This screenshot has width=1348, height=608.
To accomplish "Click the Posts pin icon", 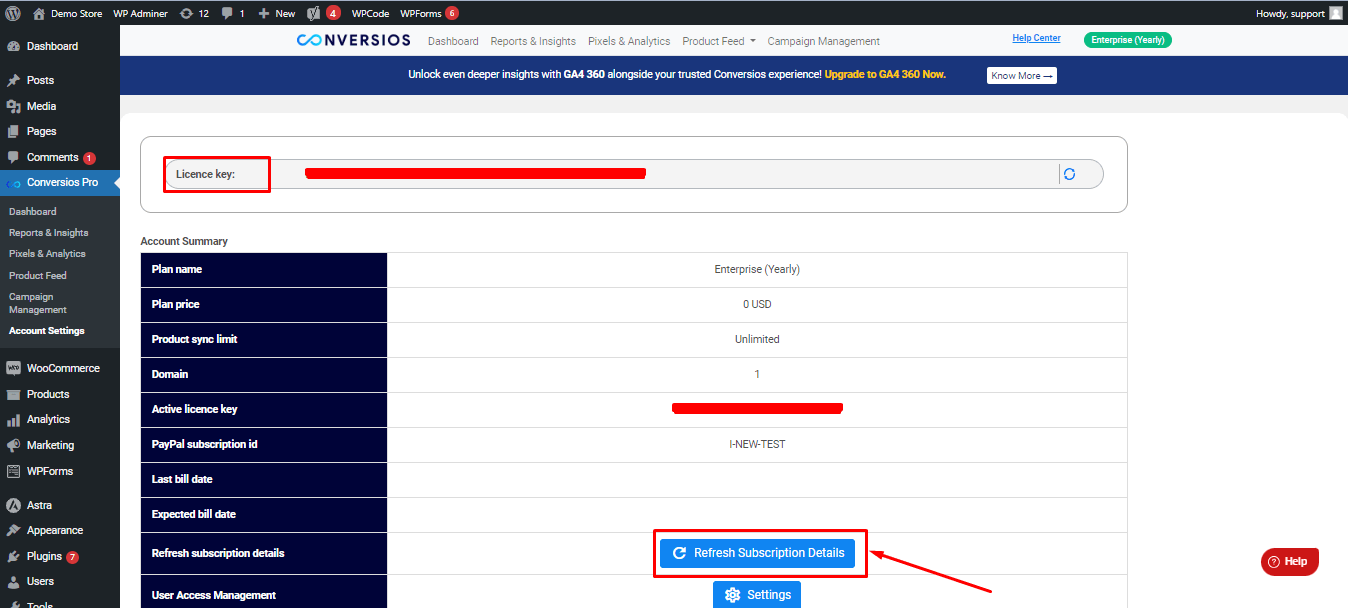I will tap(14, 80).
